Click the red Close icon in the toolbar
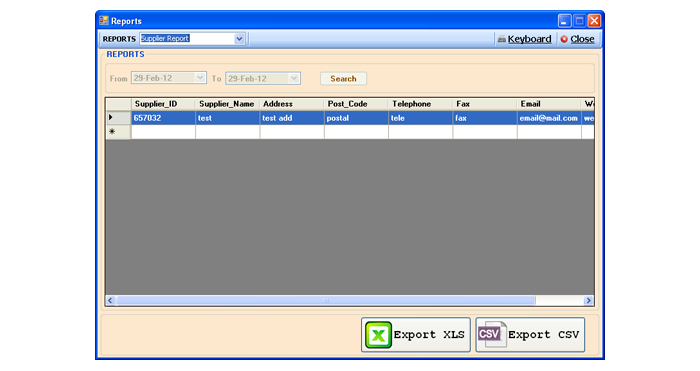Screen dimensions: 700x371 click(564, 39)
